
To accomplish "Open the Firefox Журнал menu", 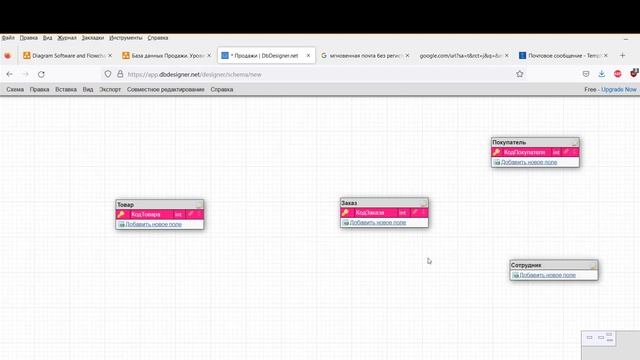I will coord(67,38).
